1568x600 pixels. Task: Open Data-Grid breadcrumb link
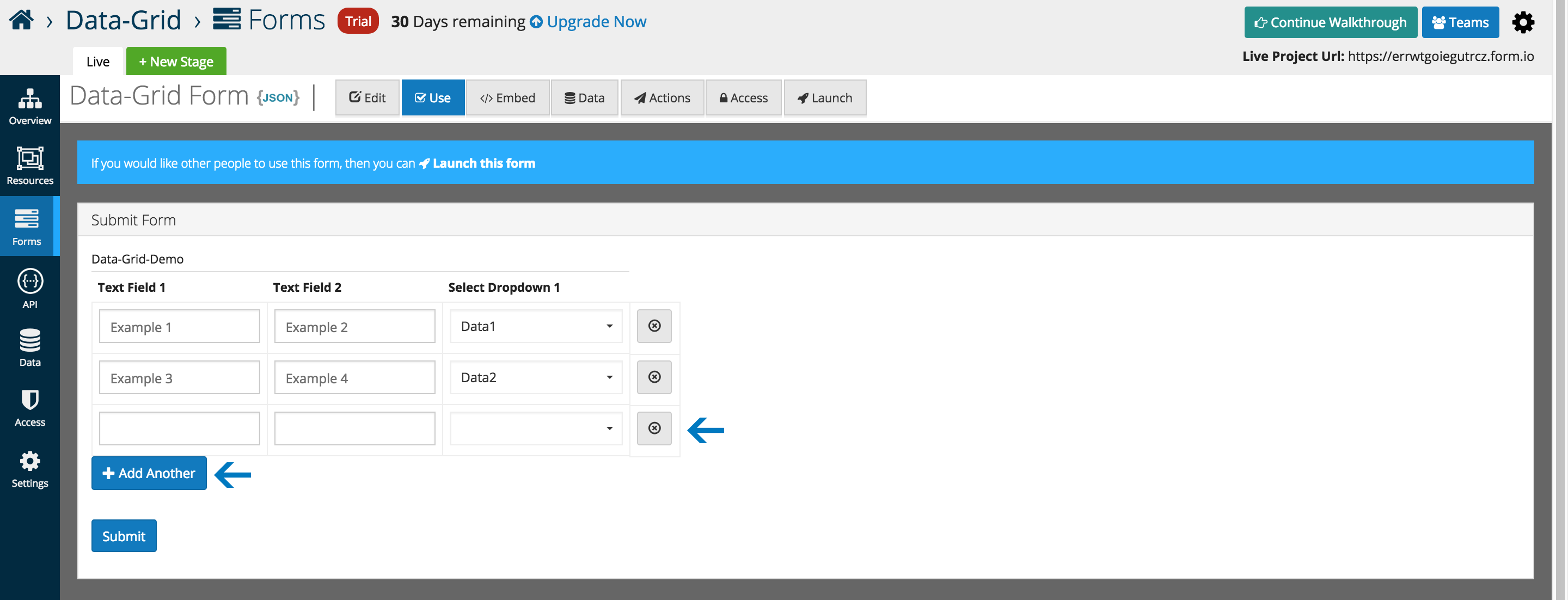[x=124, y=20]
